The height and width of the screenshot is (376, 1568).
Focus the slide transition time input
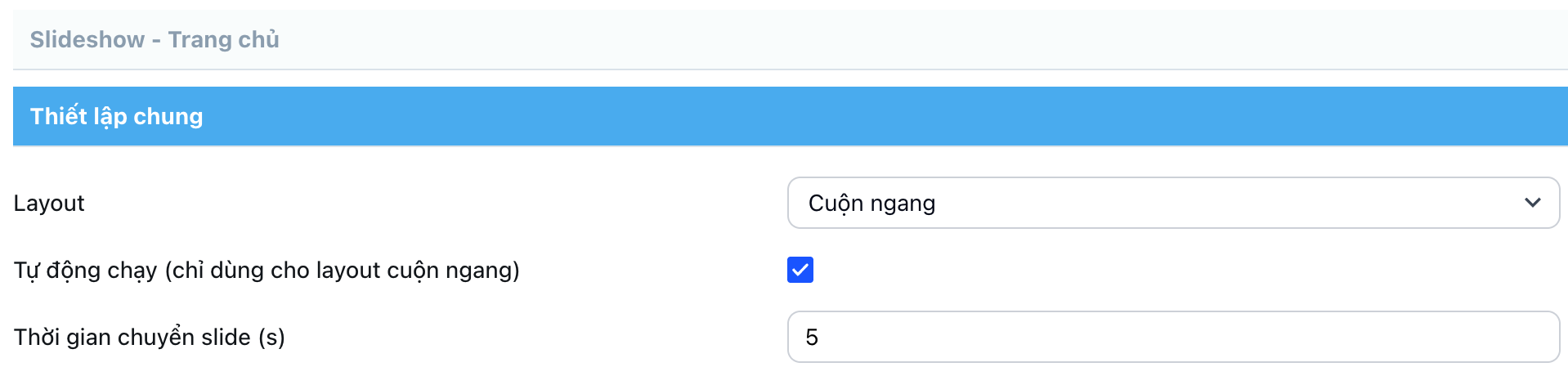tap(1172, 337)
